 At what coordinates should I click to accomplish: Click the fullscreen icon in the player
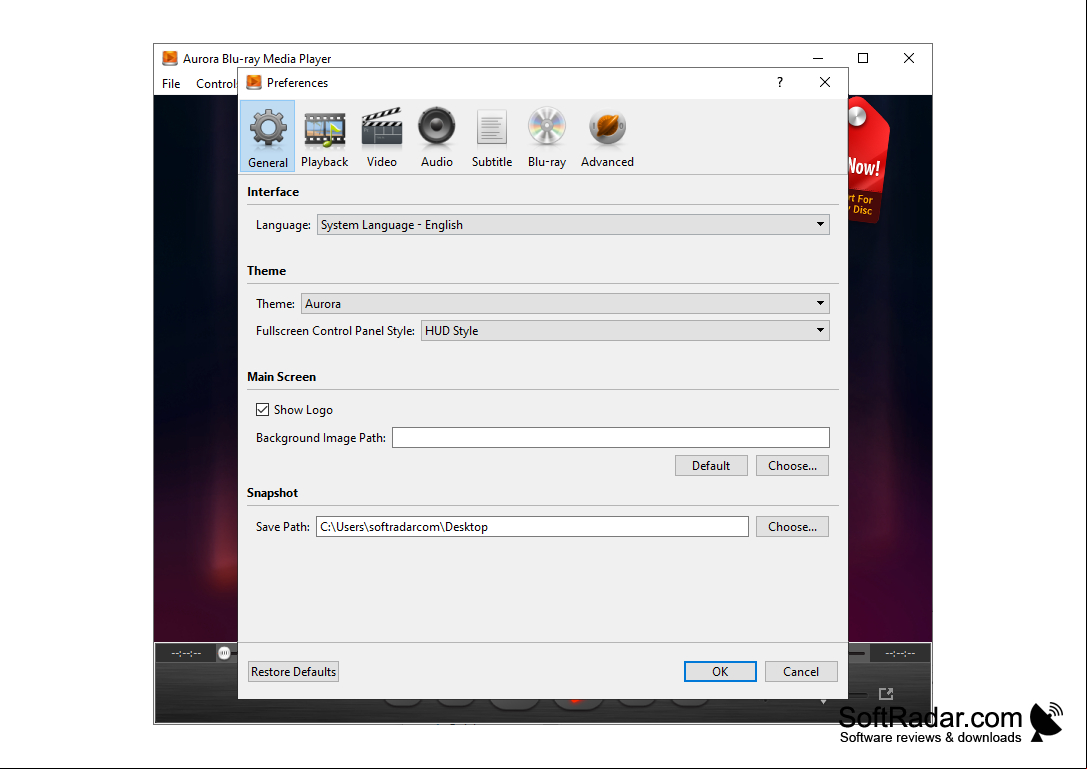coord(886,693)
